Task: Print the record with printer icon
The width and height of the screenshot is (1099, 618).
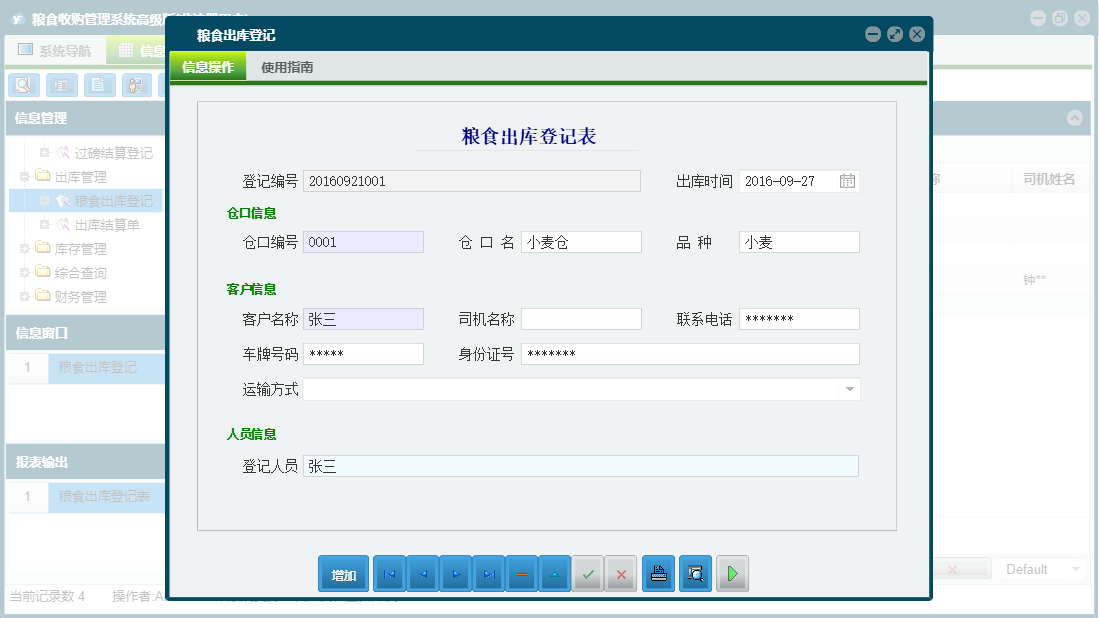Action: (x=658, y=574)
